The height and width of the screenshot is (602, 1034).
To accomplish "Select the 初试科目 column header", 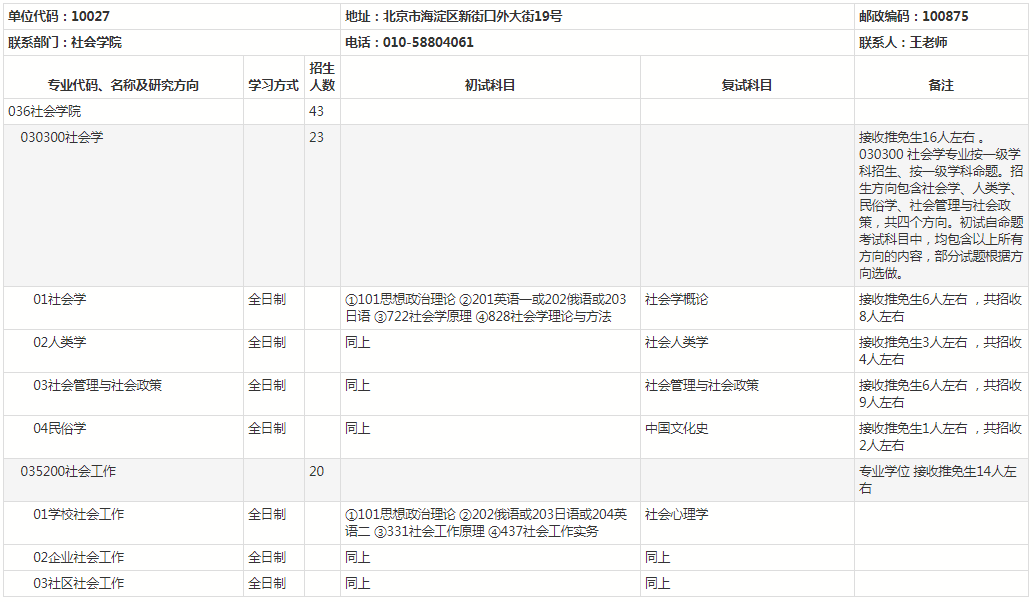I will 490,85.
